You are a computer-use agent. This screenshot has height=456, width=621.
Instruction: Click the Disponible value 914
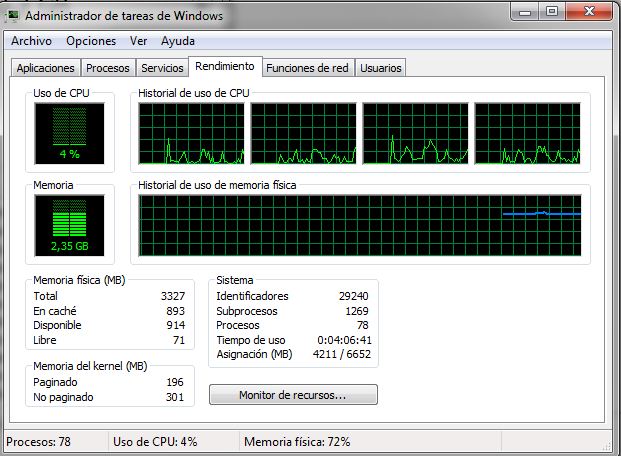(x=175, y=325)
